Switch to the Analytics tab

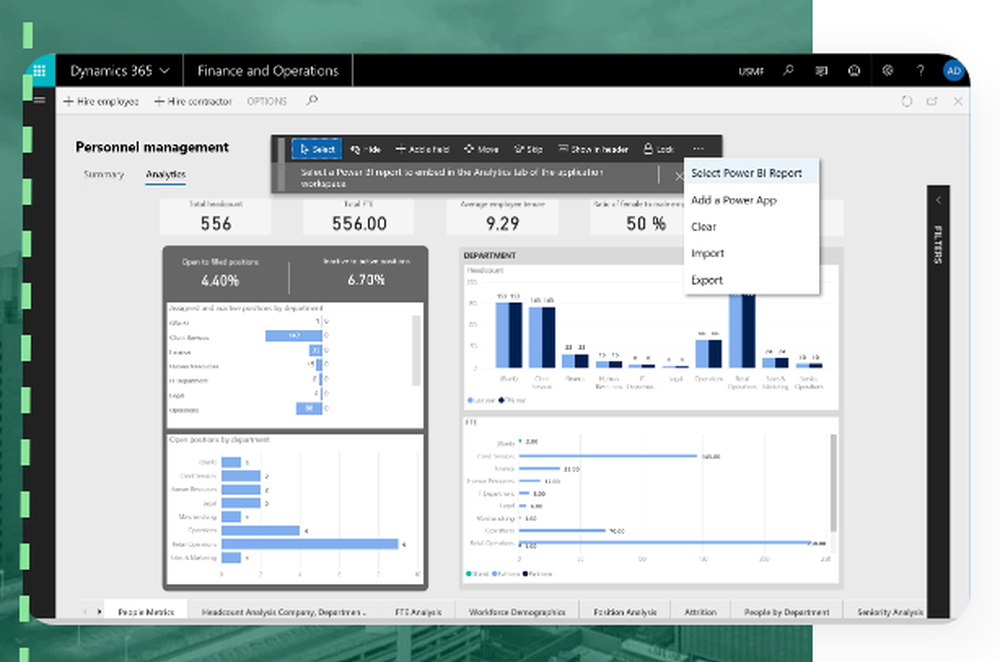[166, 174]
